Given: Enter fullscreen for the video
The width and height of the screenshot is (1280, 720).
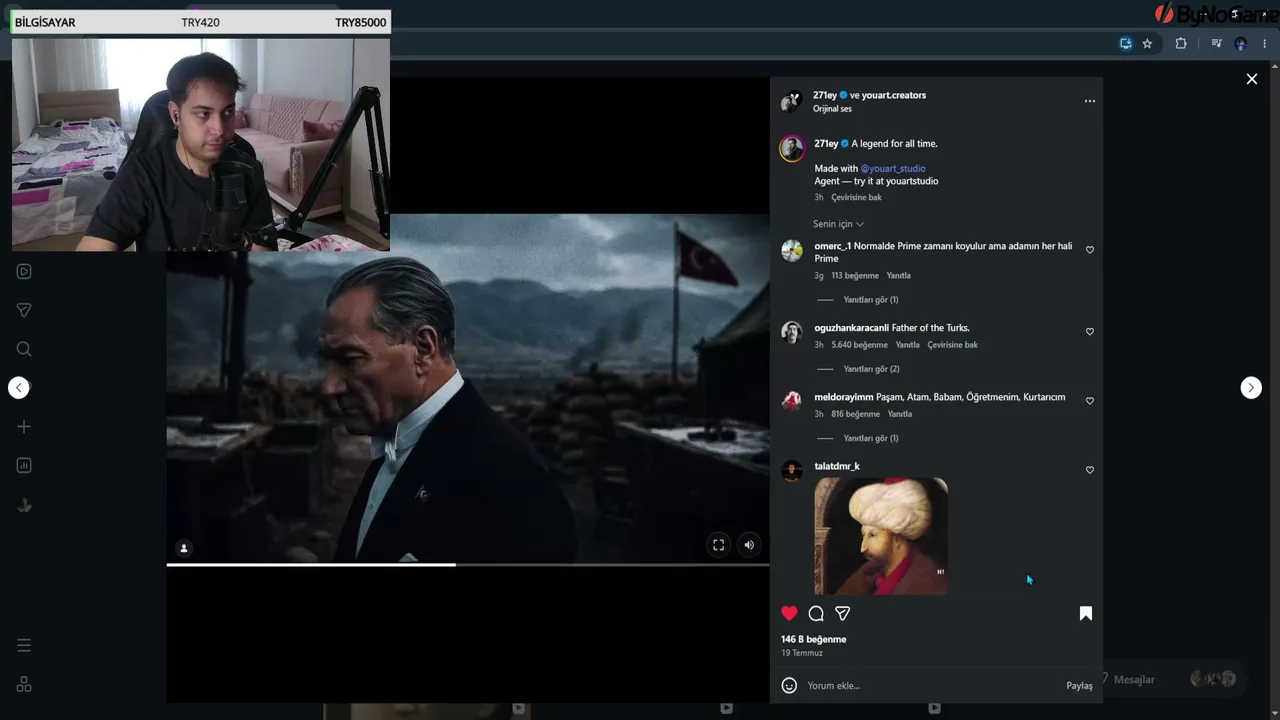Looking at the screenshot, I should [x=718, y=545].
